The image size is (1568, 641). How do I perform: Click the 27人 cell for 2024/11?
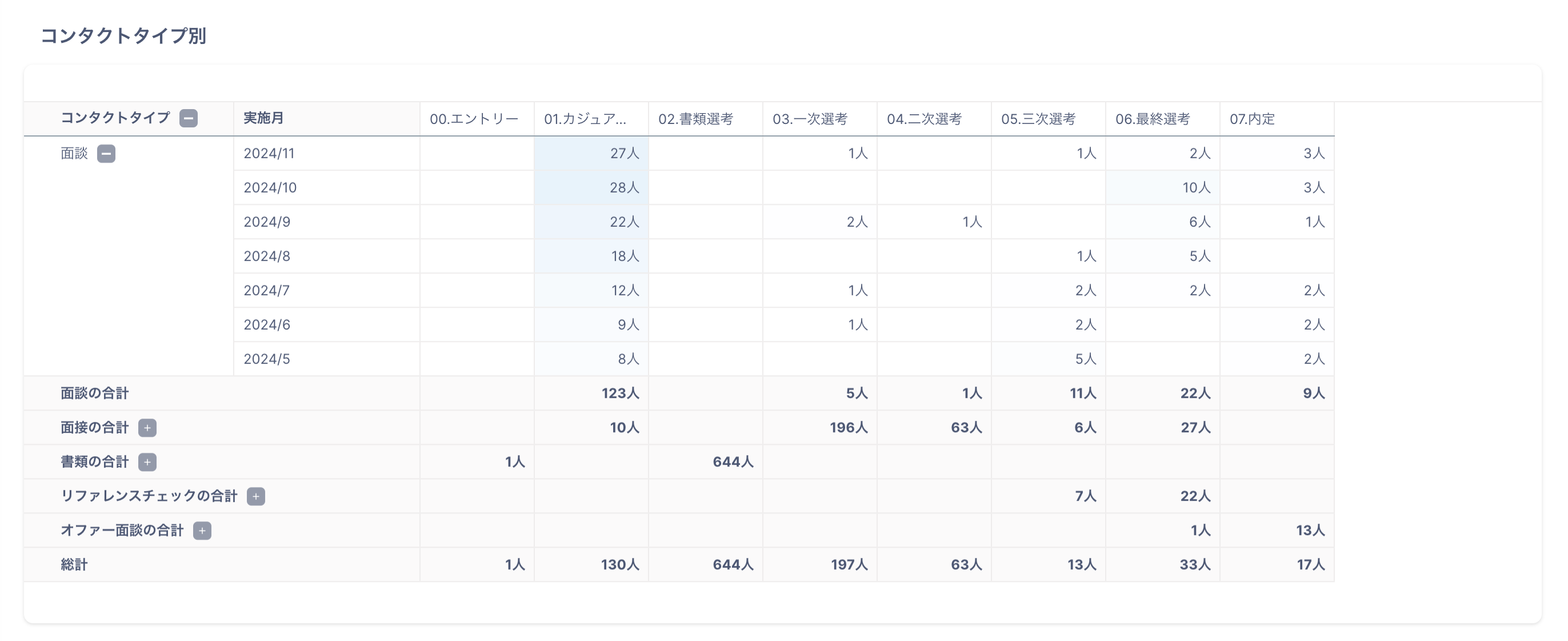pyautogui.click(x=624, y=154)
